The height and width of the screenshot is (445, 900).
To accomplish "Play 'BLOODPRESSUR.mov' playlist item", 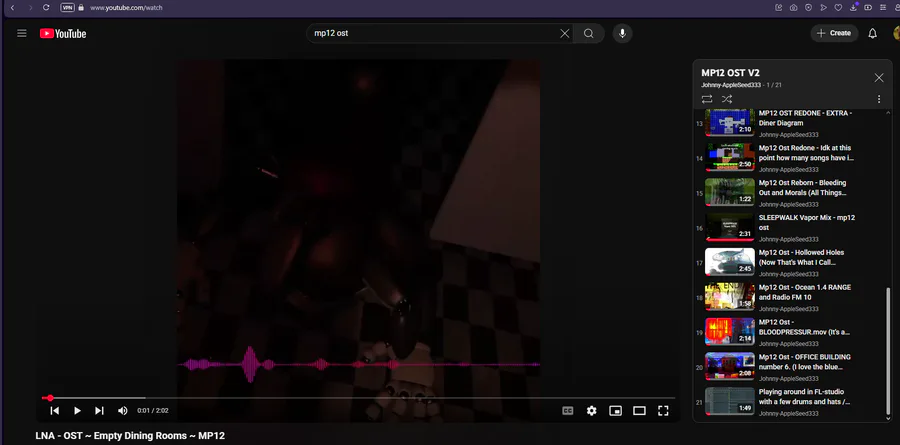I will click(792, 332).
